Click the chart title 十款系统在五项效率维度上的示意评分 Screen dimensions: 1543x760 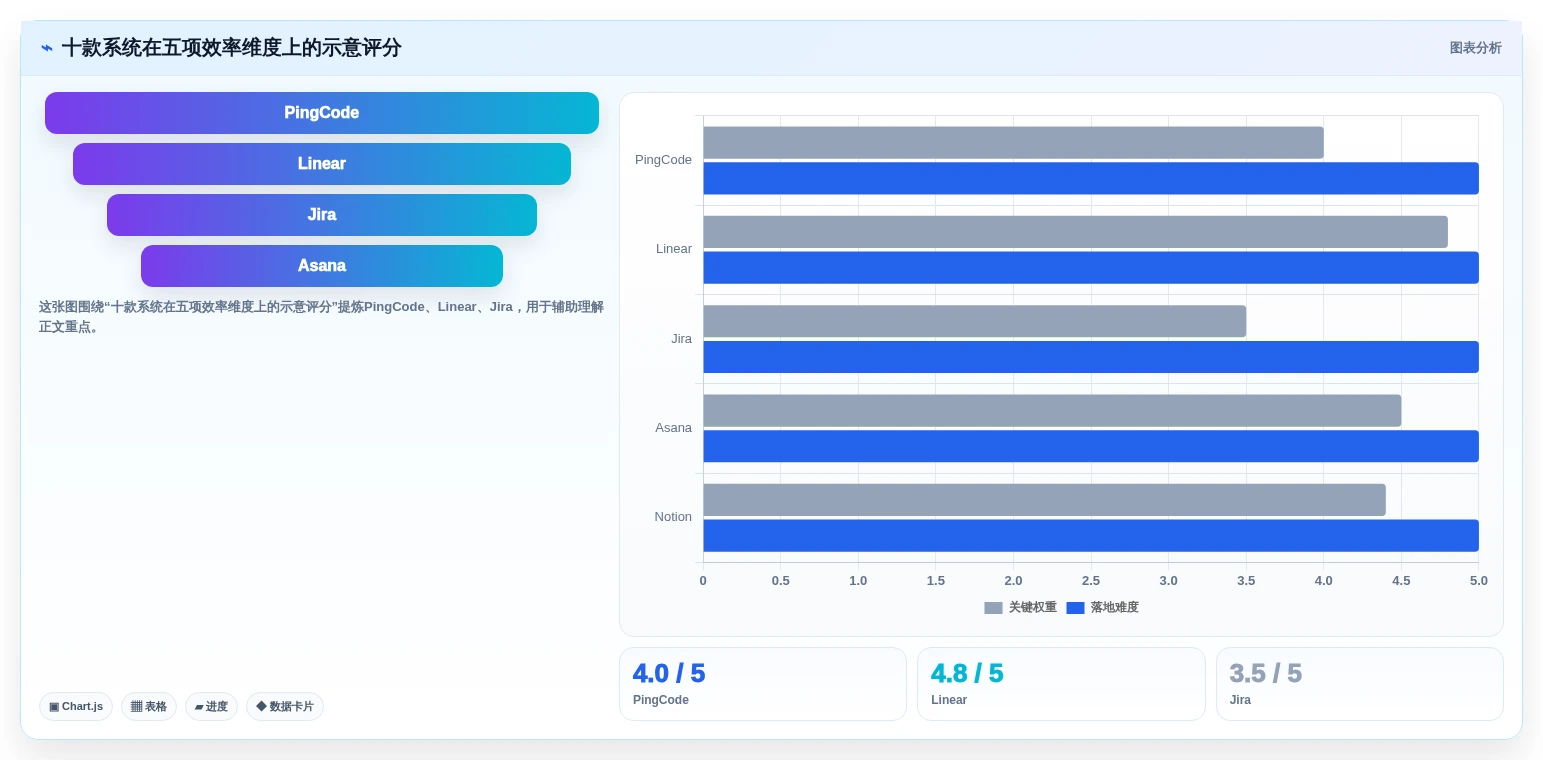[231, 48]
